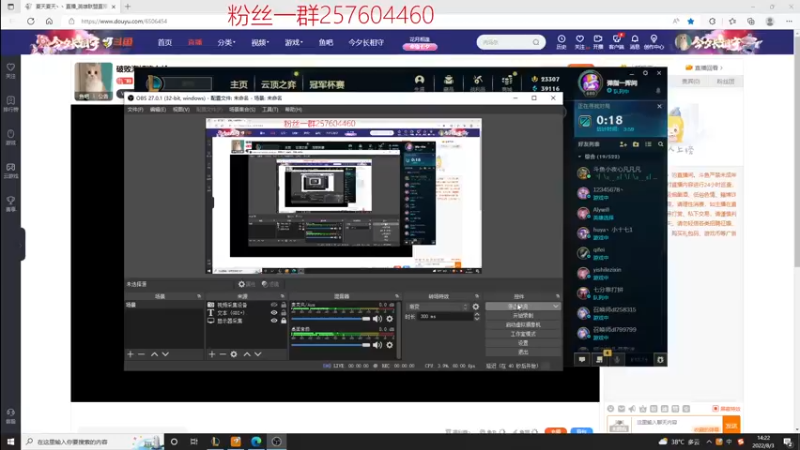Click 开始录制 button in OBS controls
This screenshot has width=800, height=450.
pyautogui.click(x=523, y=316)
